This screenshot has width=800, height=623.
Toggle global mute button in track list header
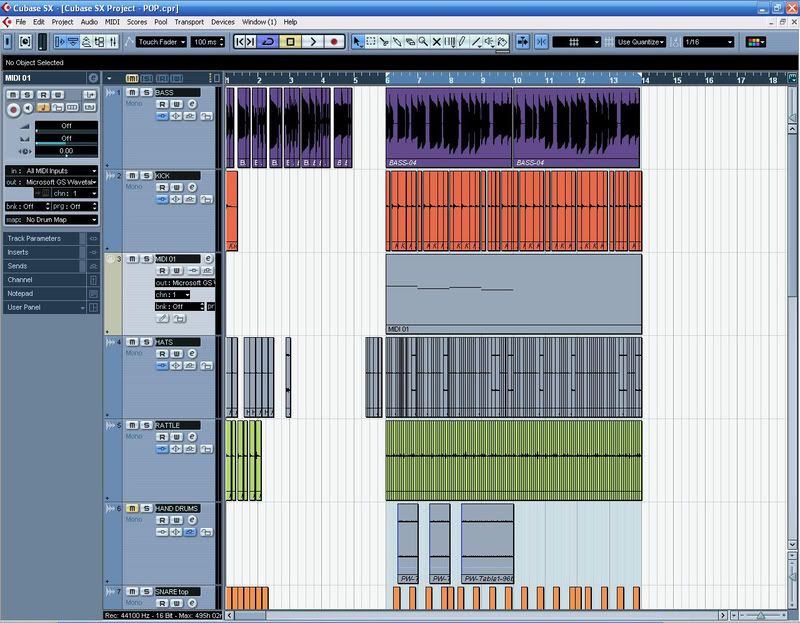point(132,78)
